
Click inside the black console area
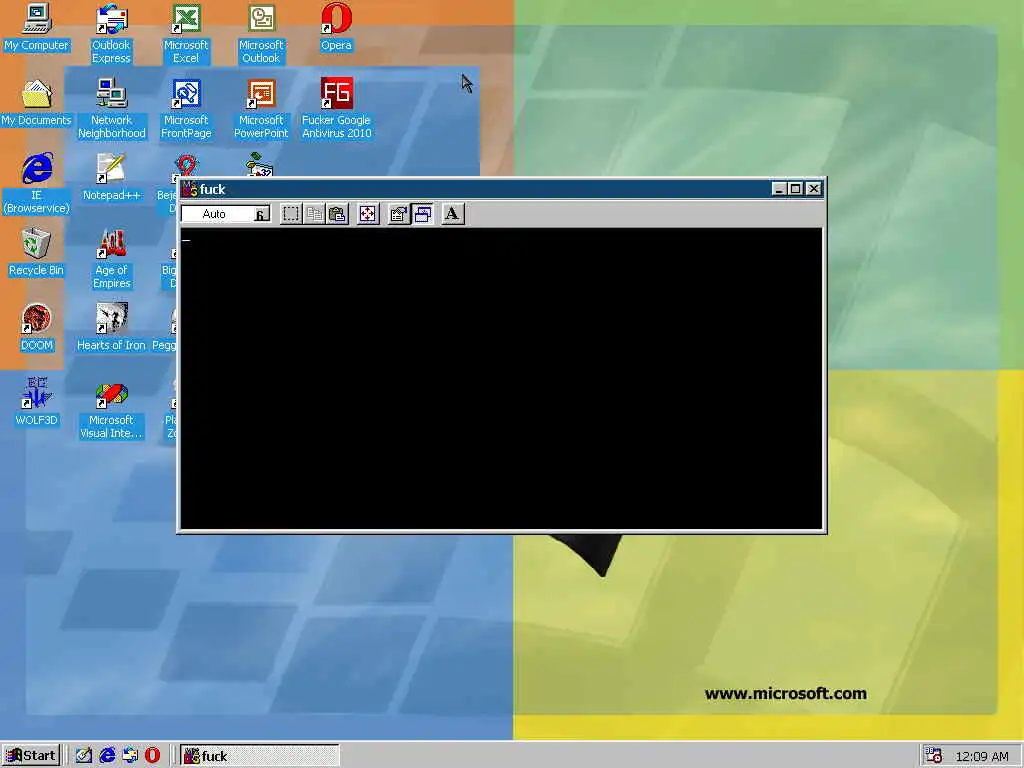click(x=501, y=378)
